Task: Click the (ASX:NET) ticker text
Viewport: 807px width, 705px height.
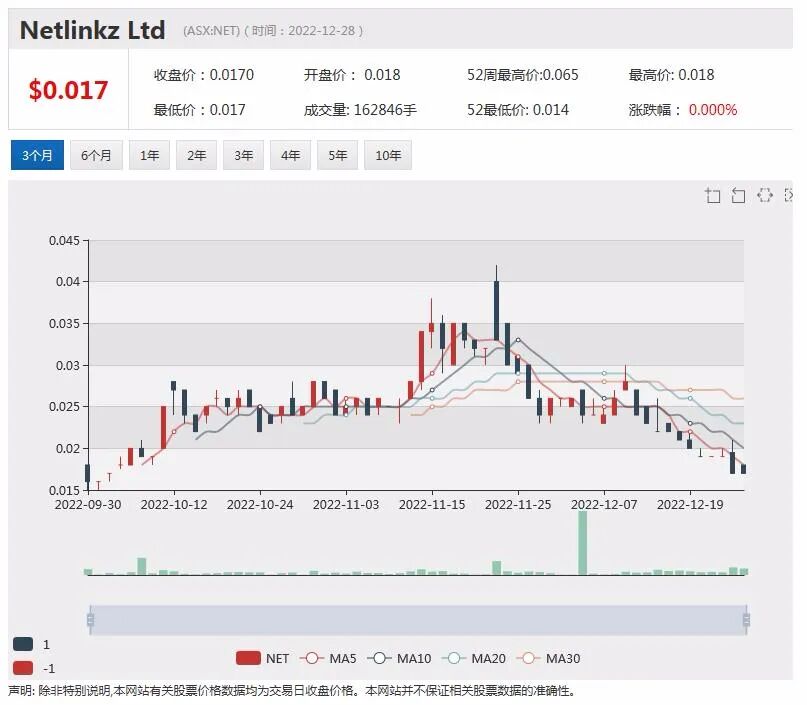Action: tap(212, 31)
